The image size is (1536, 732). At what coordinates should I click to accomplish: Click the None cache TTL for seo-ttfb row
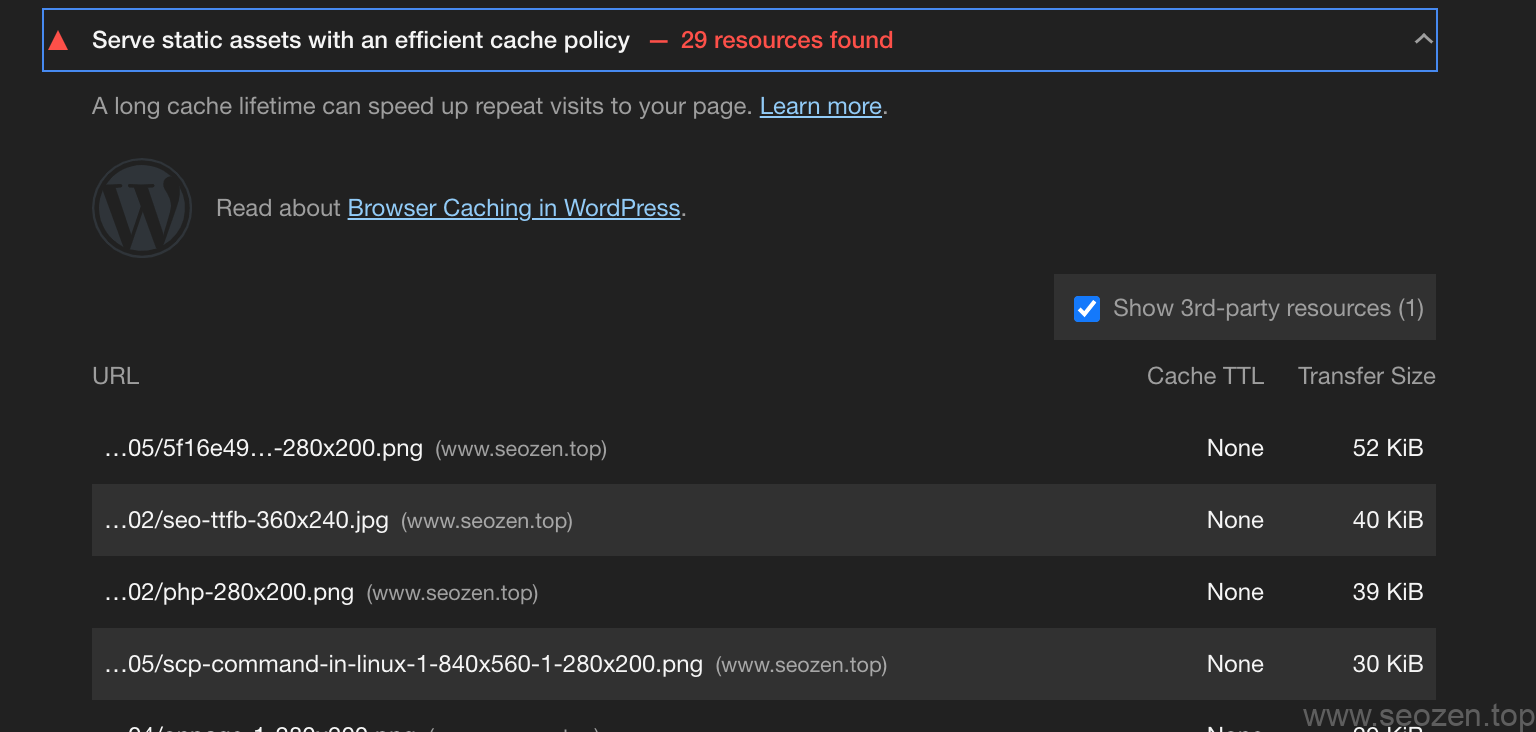(x=1235, y=520)
